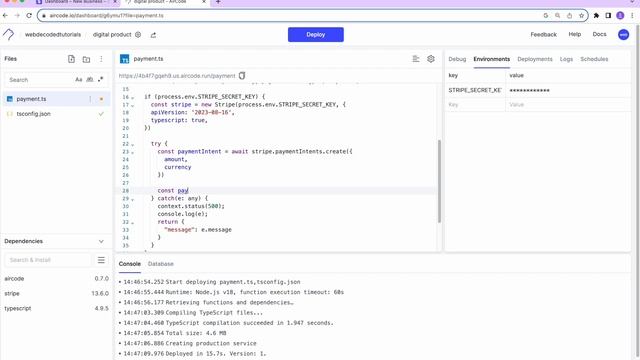This screenshot has height=360, width=640.
Task: Click the share project icon
Action: [x=153, y=35]
